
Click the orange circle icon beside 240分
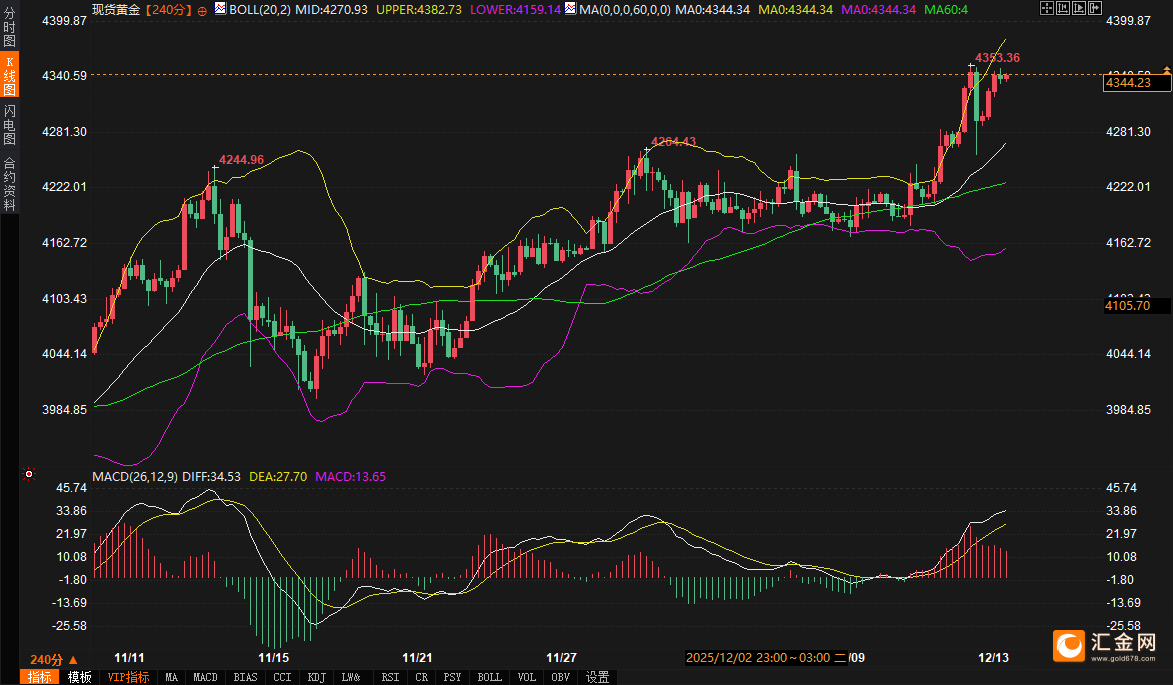tap(202, 10)
